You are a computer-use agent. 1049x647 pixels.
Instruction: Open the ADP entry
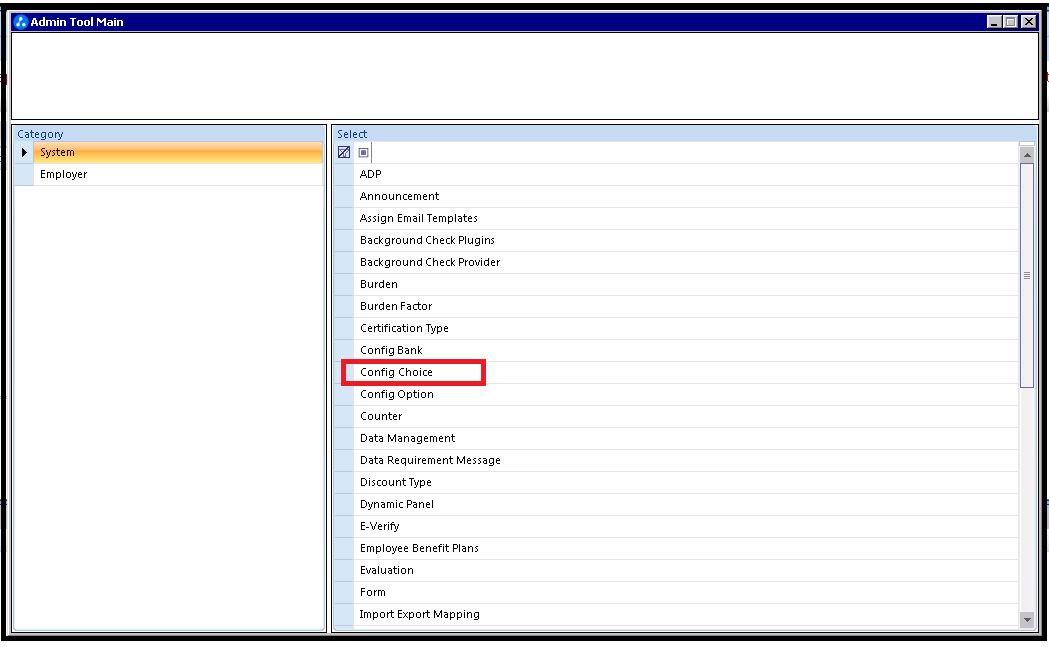click(x=686, y=175)
